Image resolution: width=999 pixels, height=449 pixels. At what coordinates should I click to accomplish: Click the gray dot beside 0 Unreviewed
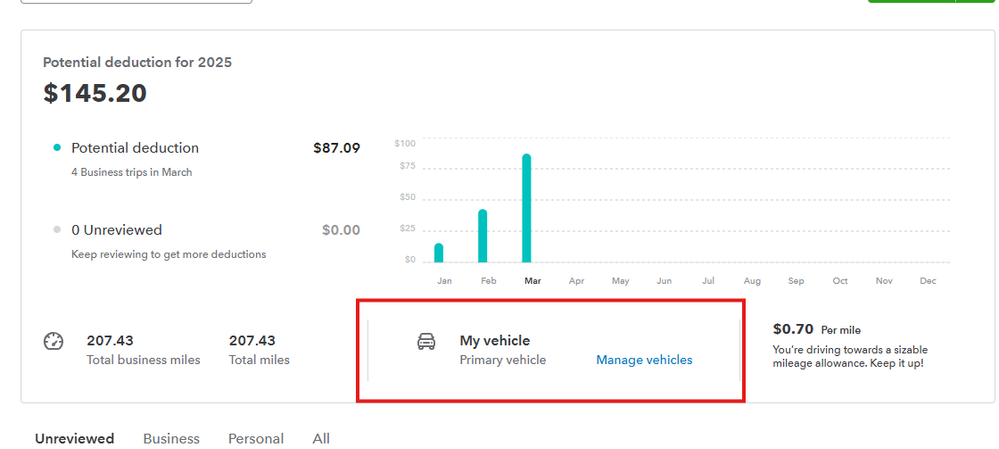click(x=57, y=230)
